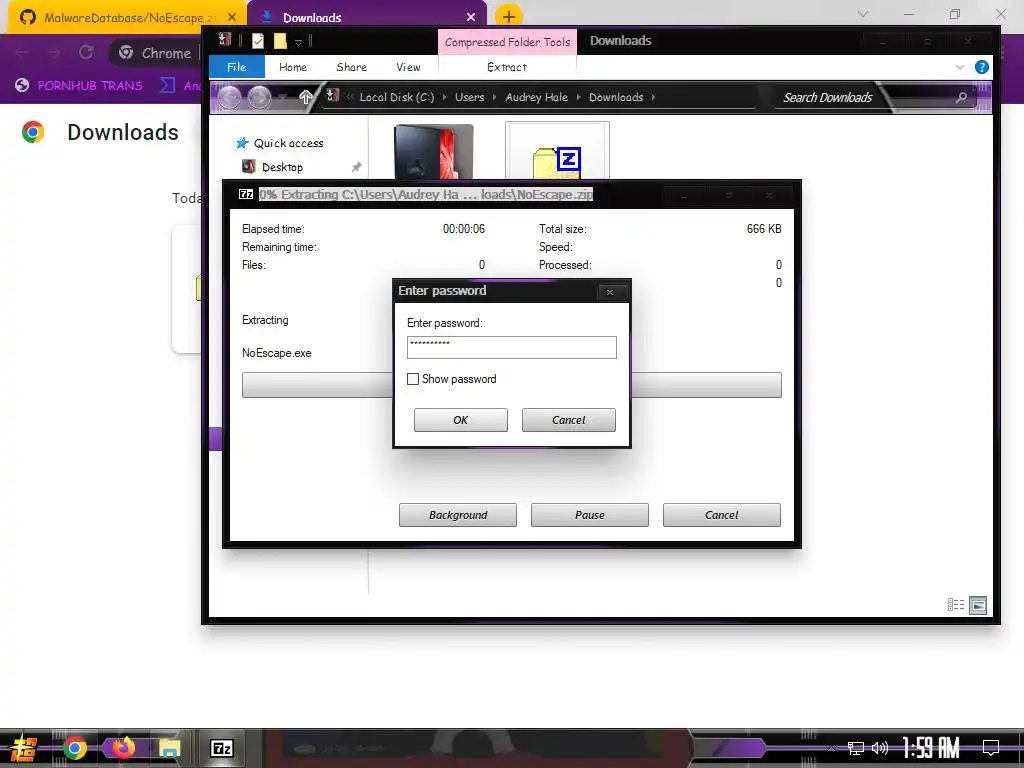Screen dimensions: 1024x768
Task: Expand arrow after Local Disk (C:) breadcrumb
Action: [x=444, y=97]
